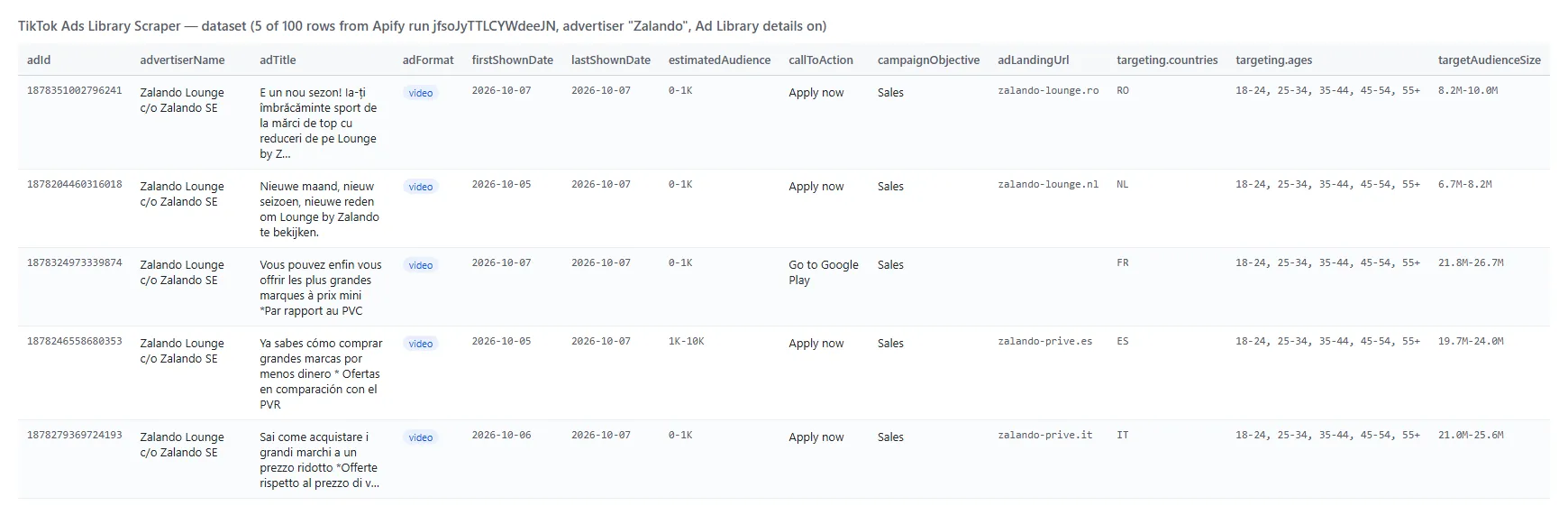
Task: Click the advertiser name in the IT row
Action: pos(182,445)
